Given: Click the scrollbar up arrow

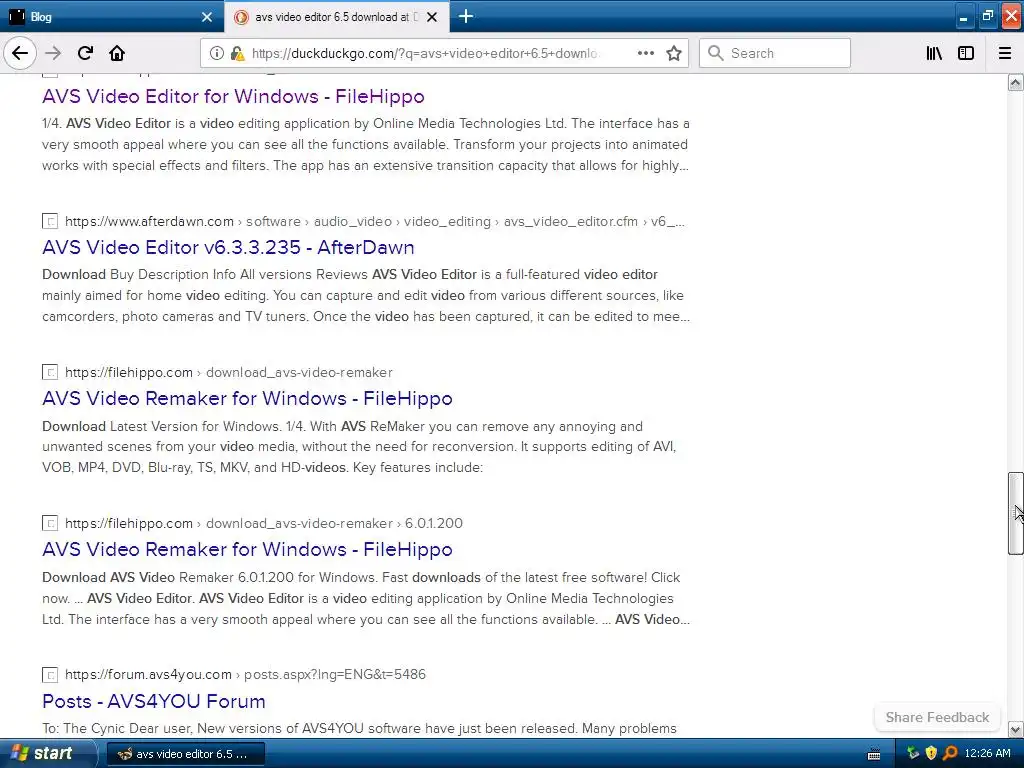Looking at the screenshot, I should [1016, 82].
